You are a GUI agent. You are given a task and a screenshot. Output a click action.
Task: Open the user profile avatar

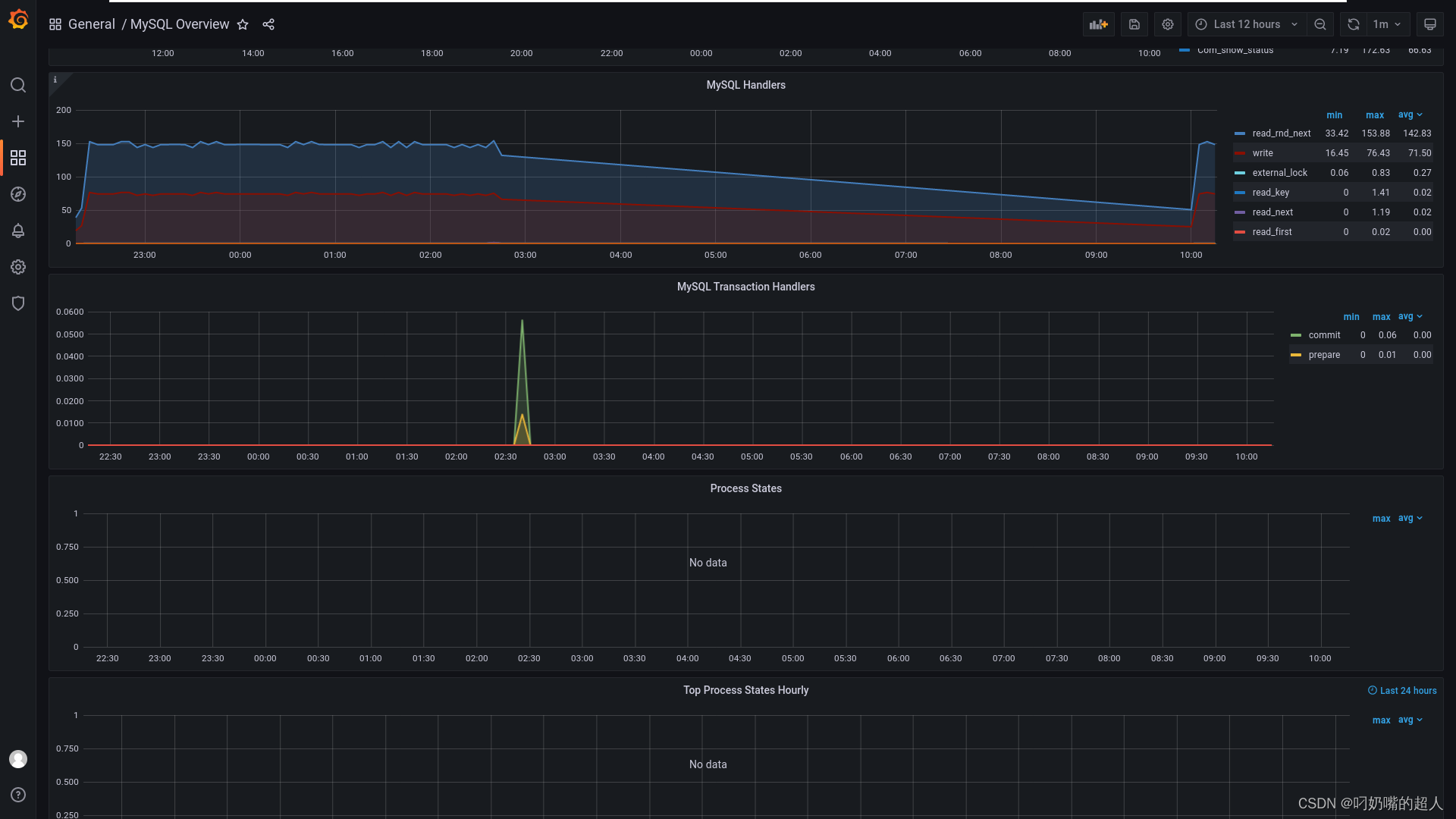[x=18, y=759]
